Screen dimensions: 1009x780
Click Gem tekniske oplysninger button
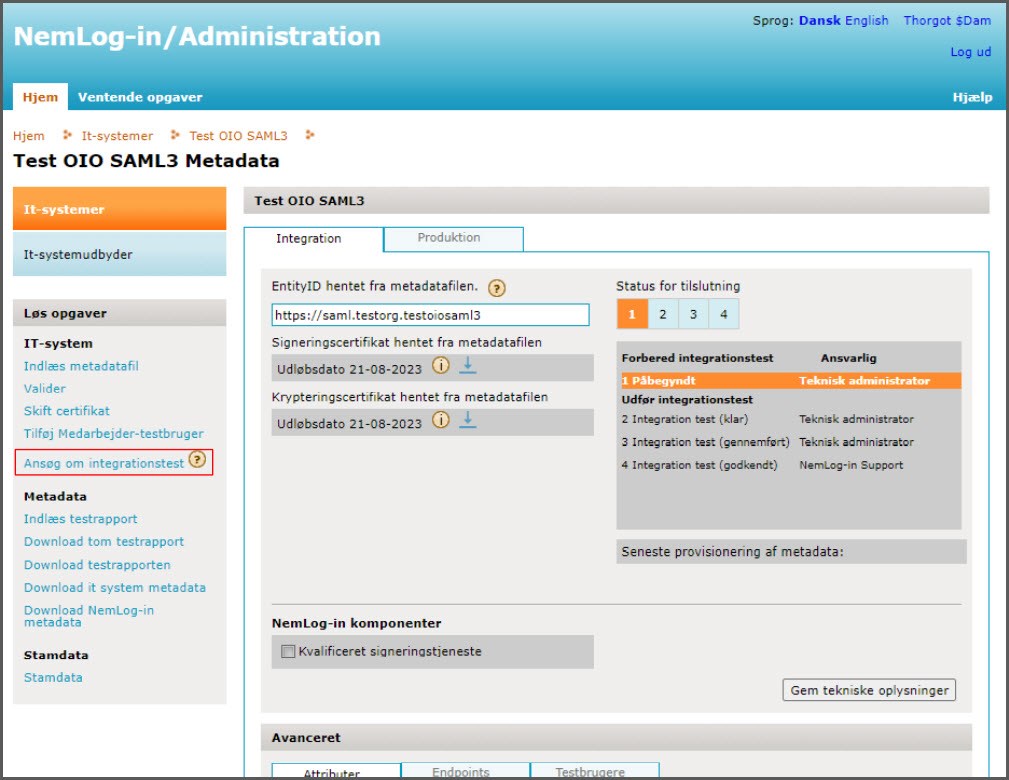(x=869, y=690)
